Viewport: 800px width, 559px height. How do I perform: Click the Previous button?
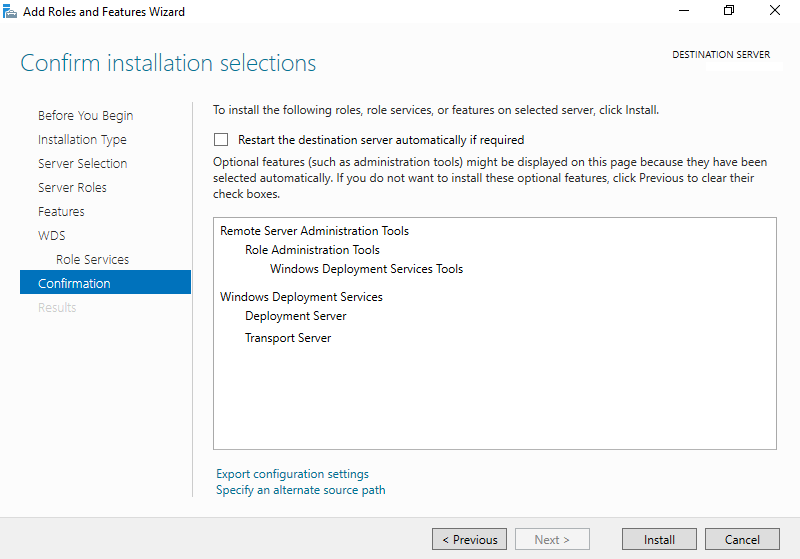coord(469,539)
